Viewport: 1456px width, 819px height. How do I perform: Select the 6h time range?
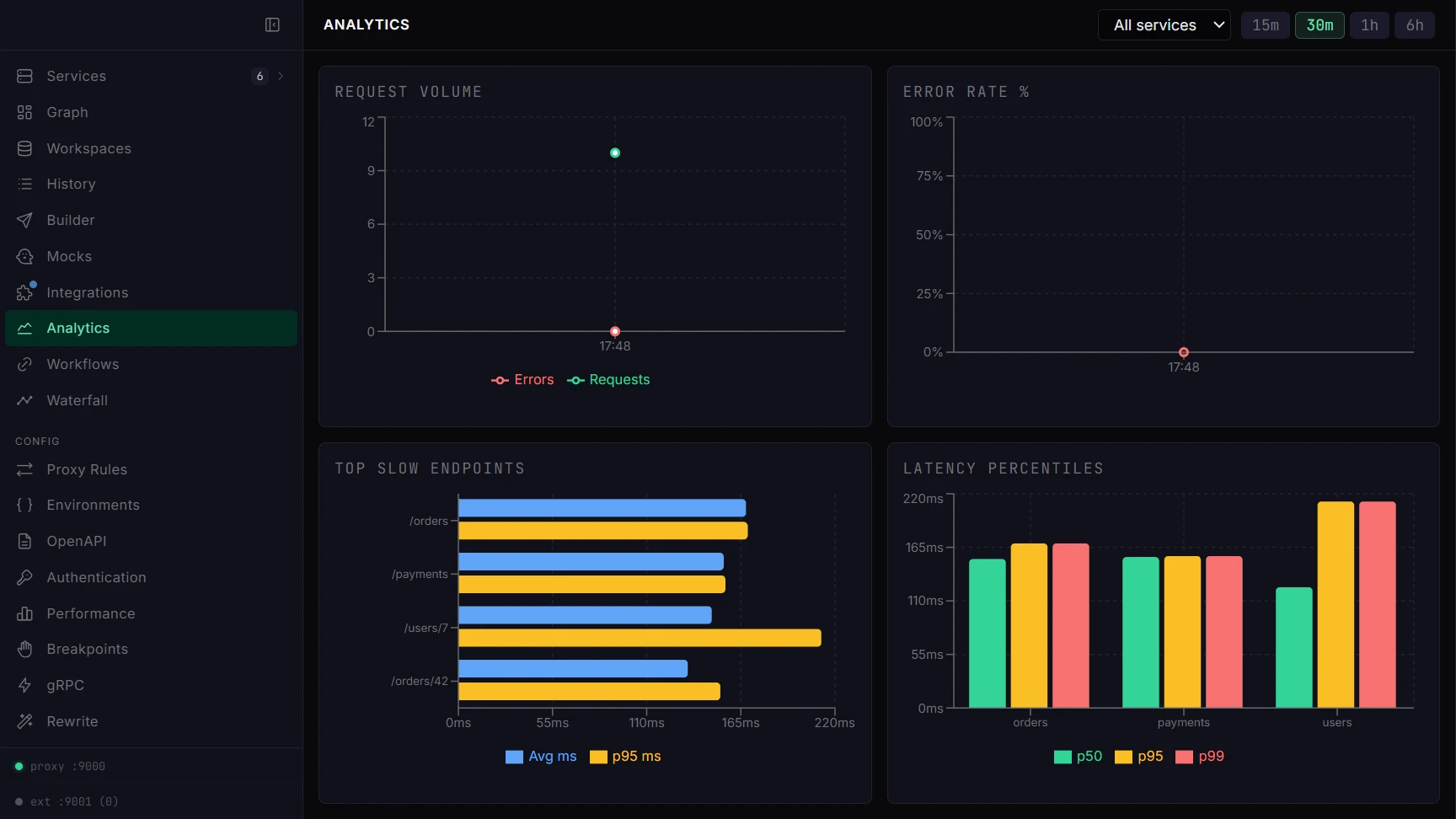(1415, 25)
